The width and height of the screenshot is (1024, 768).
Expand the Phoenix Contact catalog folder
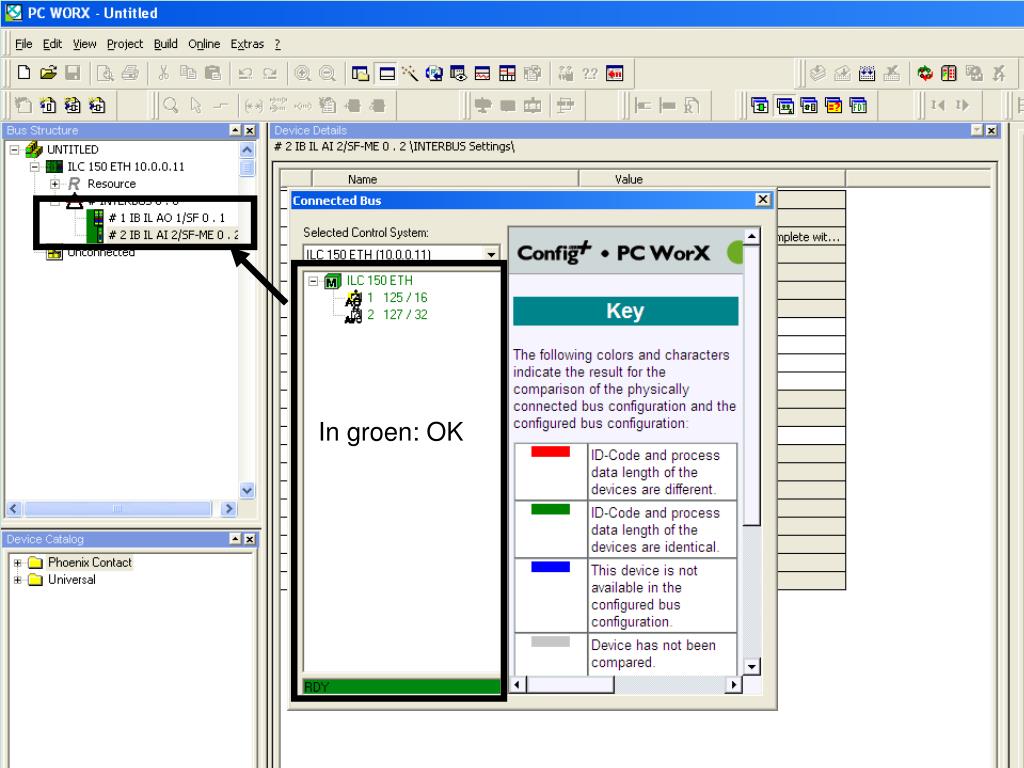[18, 562]
